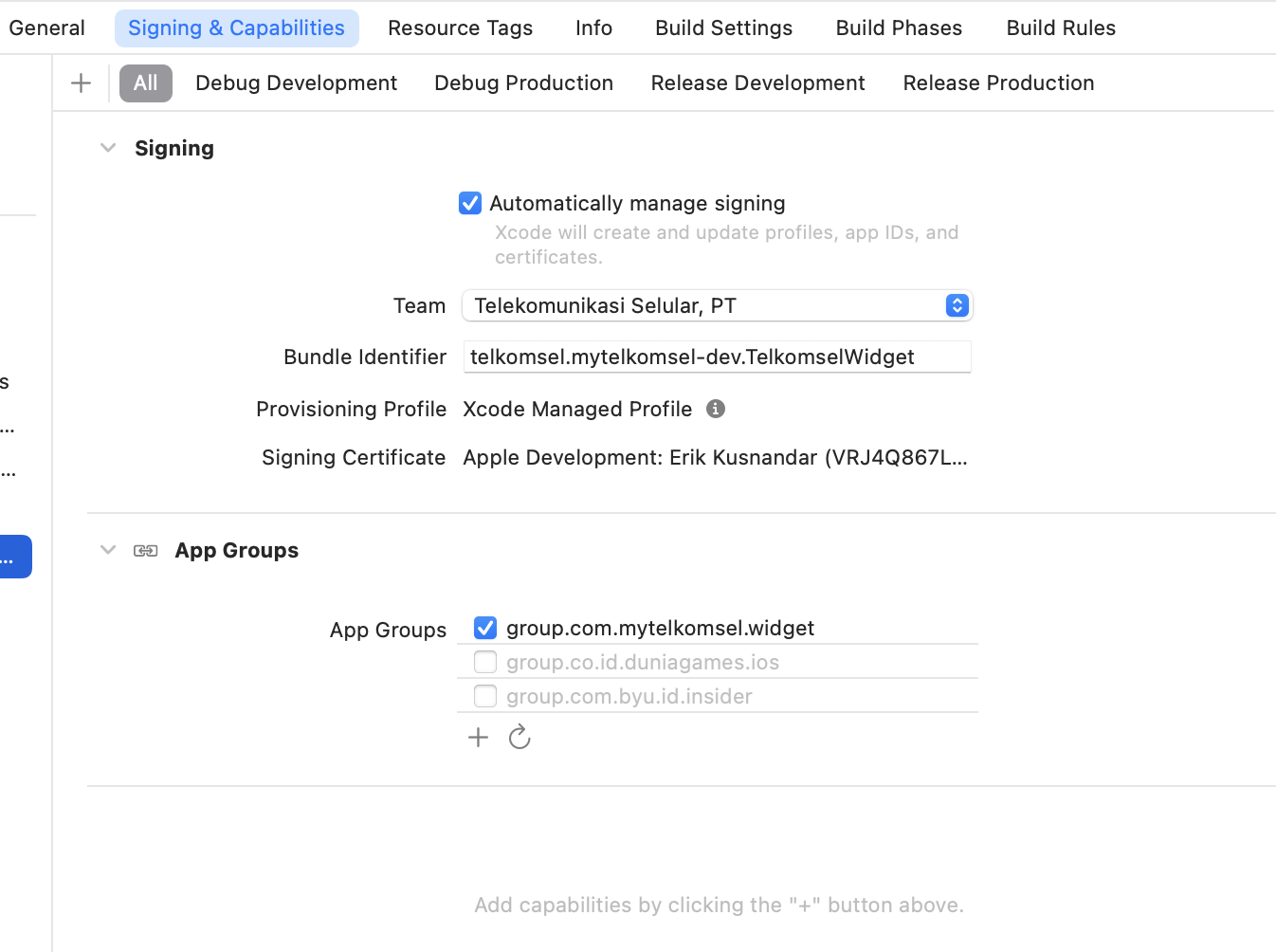This screenshot has width=1276, height=952.
Task: Open the General tab
Action: [46, 28]
